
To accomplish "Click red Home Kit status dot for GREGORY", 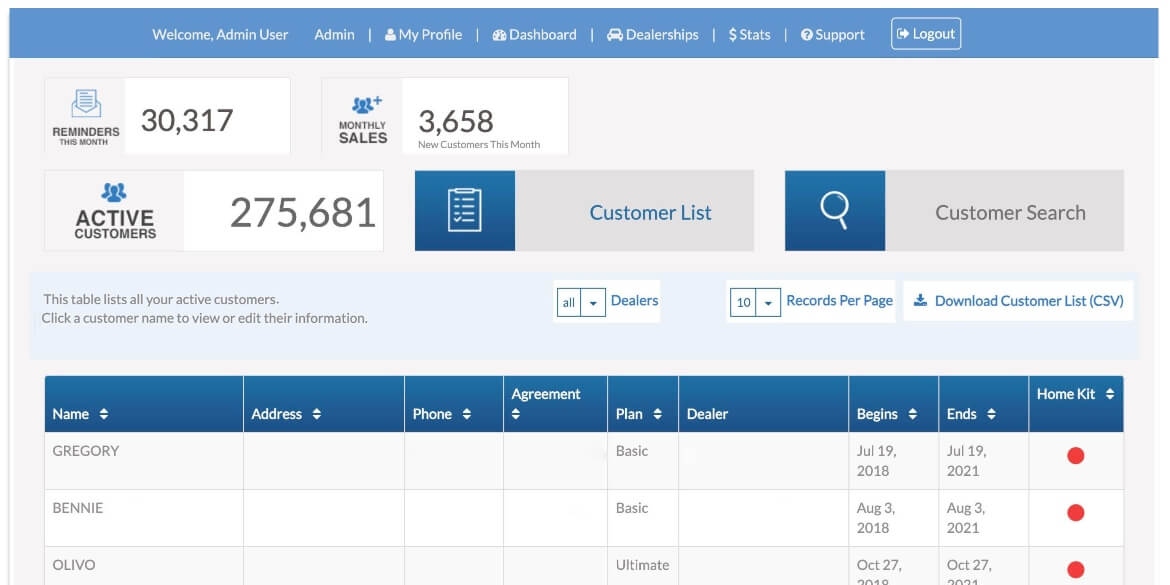I will click(x=1076, y=456).
